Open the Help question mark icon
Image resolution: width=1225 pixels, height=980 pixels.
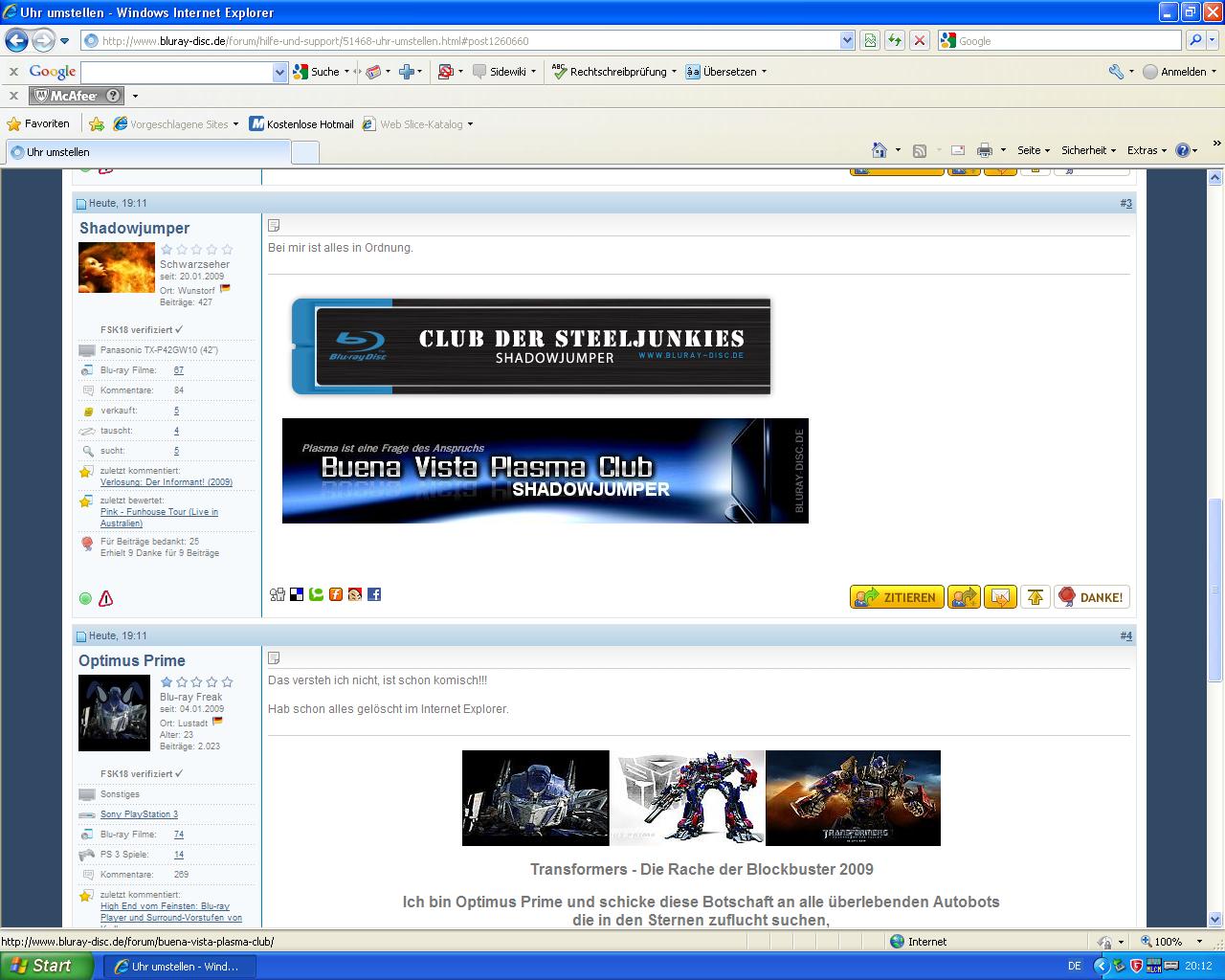(x=1183, y=150)
